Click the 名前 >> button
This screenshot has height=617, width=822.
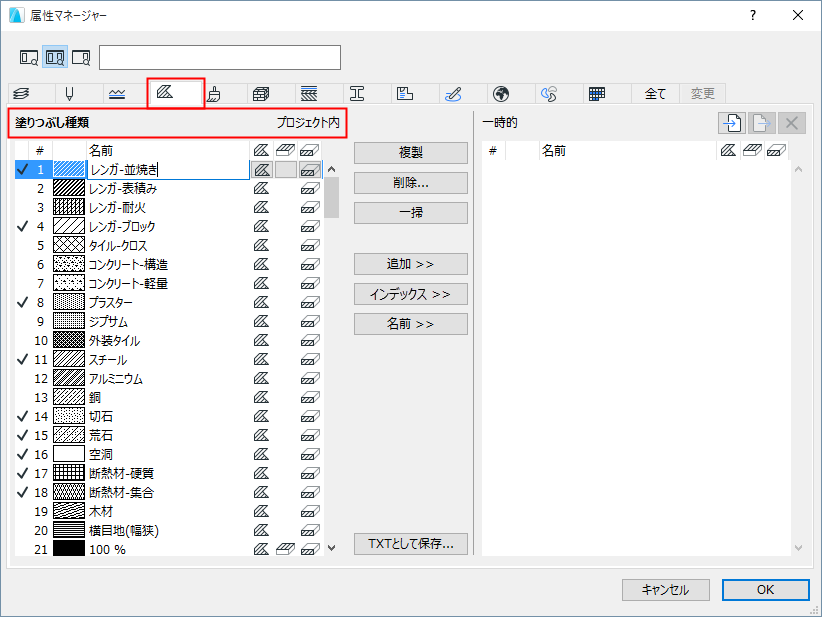410,324
